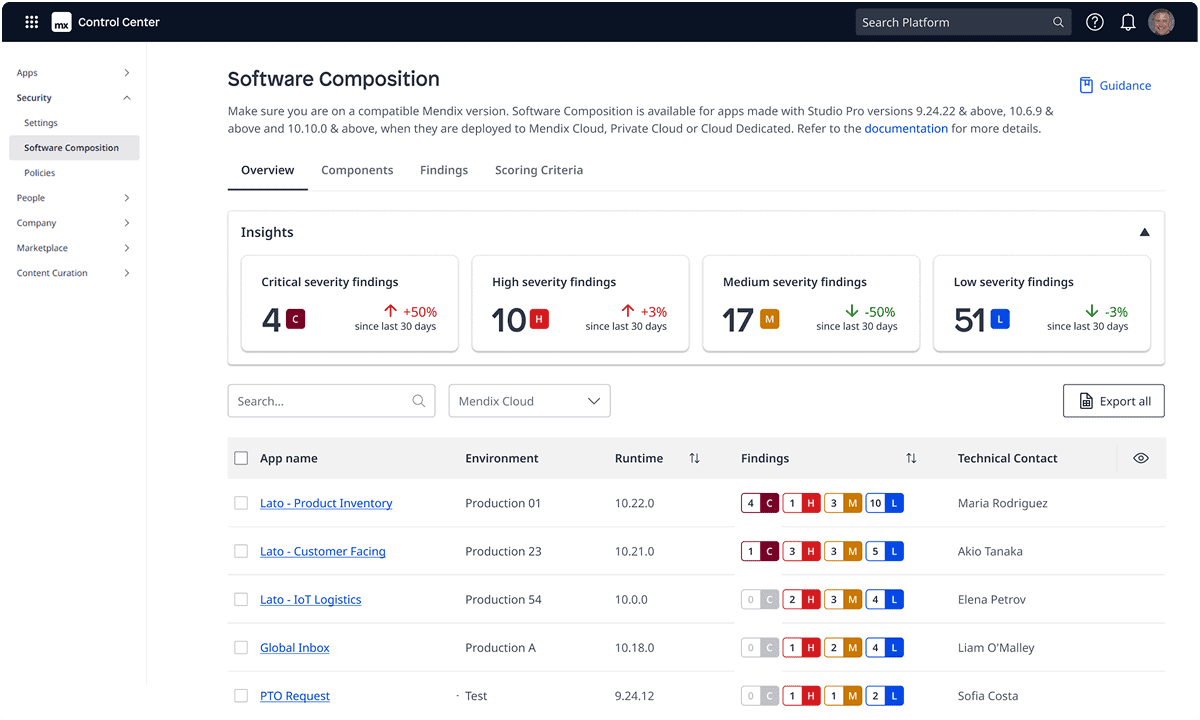Open Global Inbox app link
This screenshot has width=1200, height=720.
[295, 647]
